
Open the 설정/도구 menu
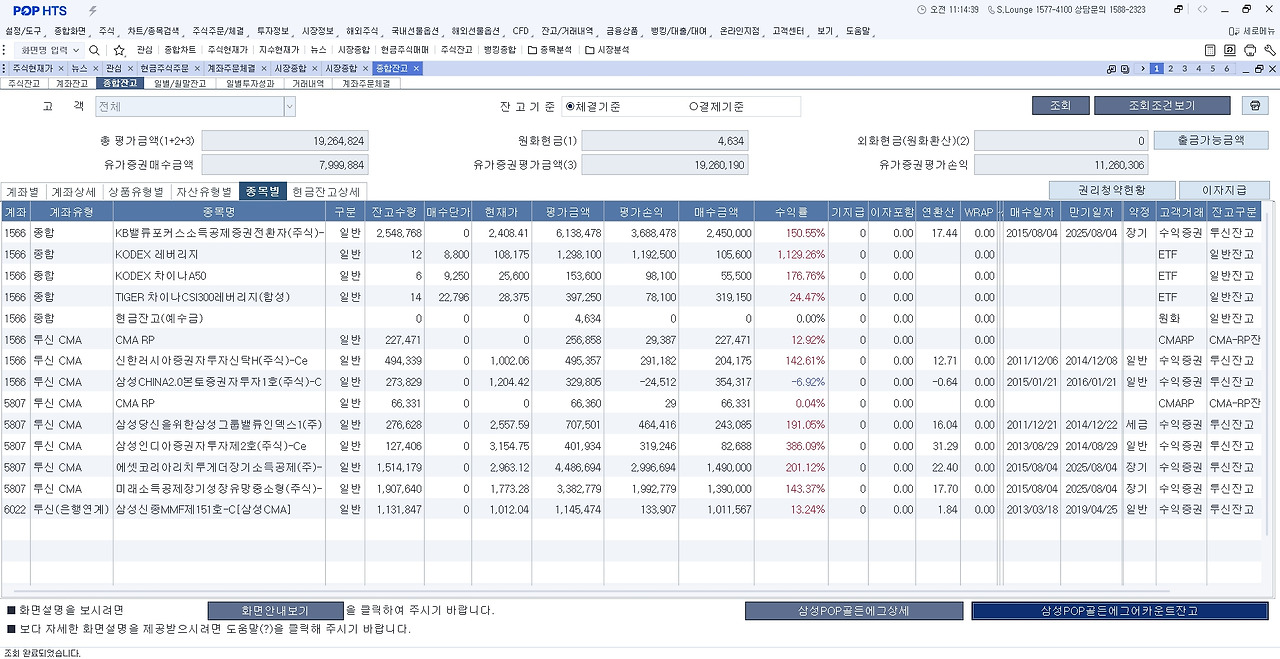point(24,31)
